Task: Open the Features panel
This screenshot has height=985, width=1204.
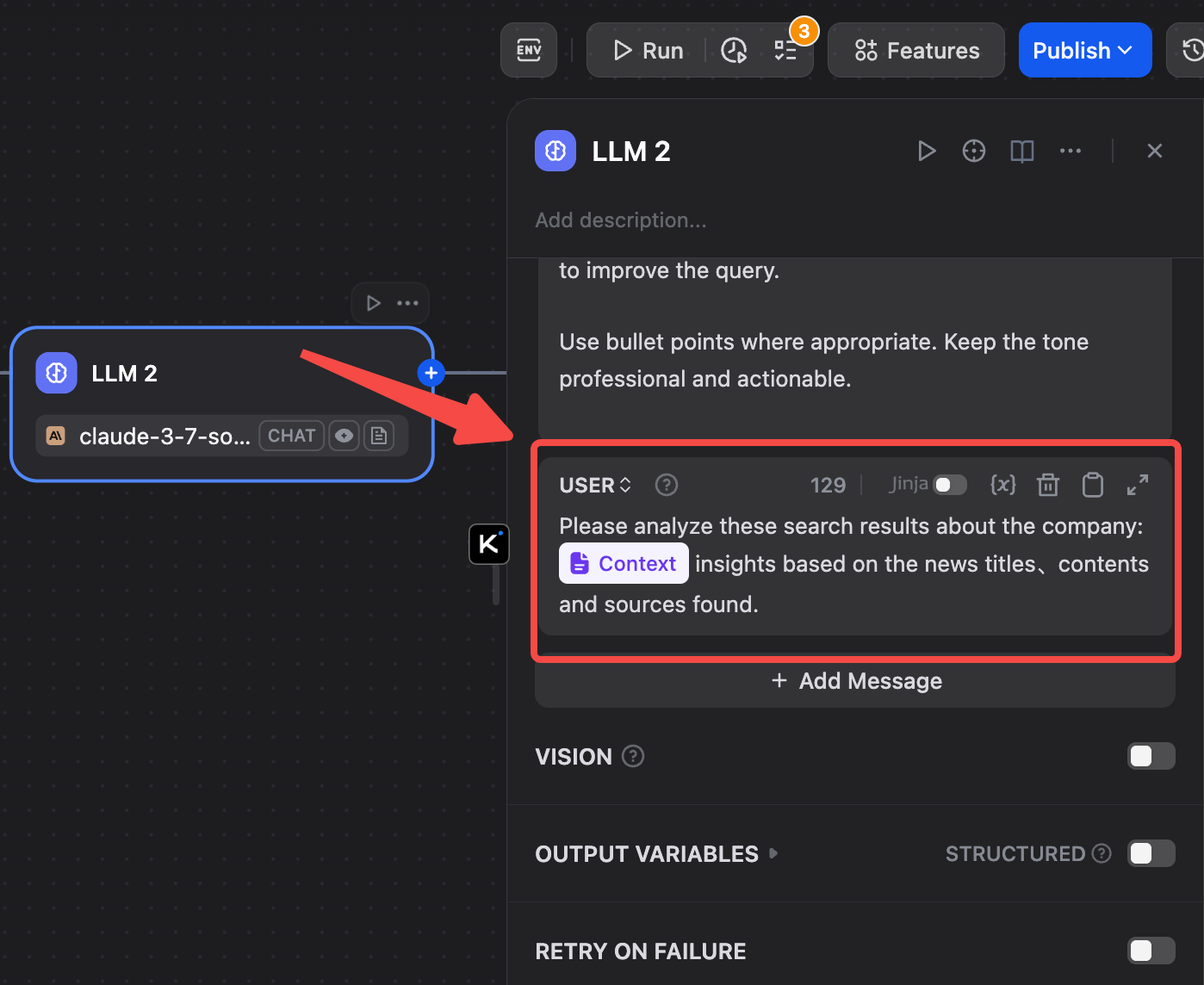Action: 916,51
